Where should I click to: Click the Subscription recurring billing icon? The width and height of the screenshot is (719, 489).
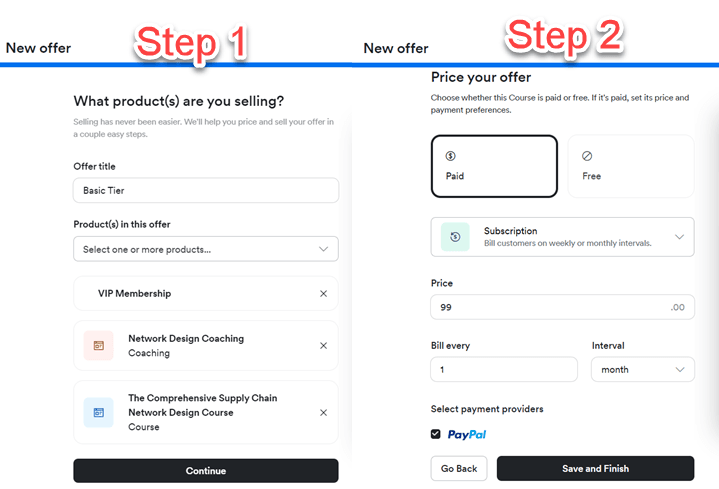[455, 237]
